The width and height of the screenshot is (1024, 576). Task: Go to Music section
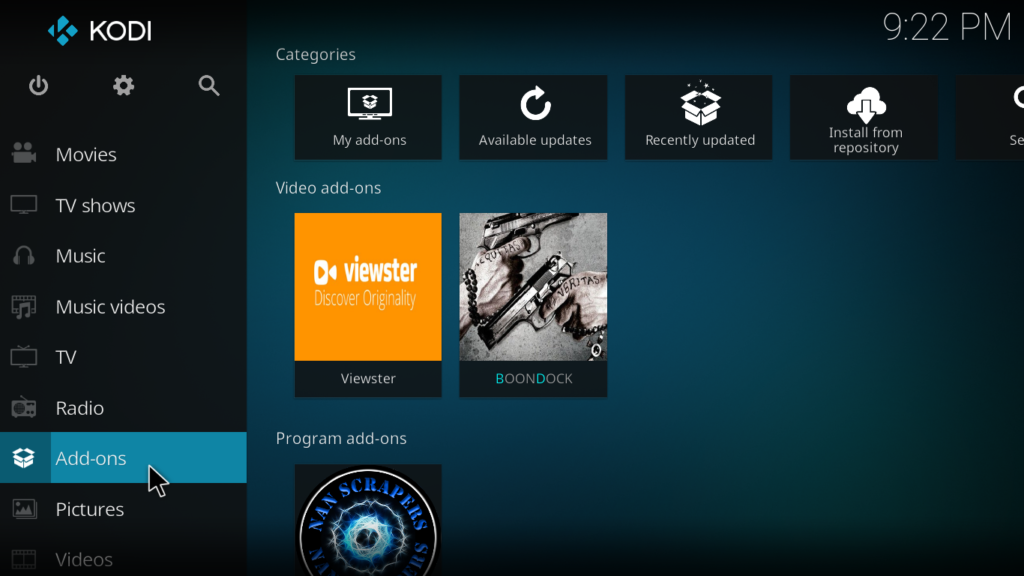click(x=80, y=256)
